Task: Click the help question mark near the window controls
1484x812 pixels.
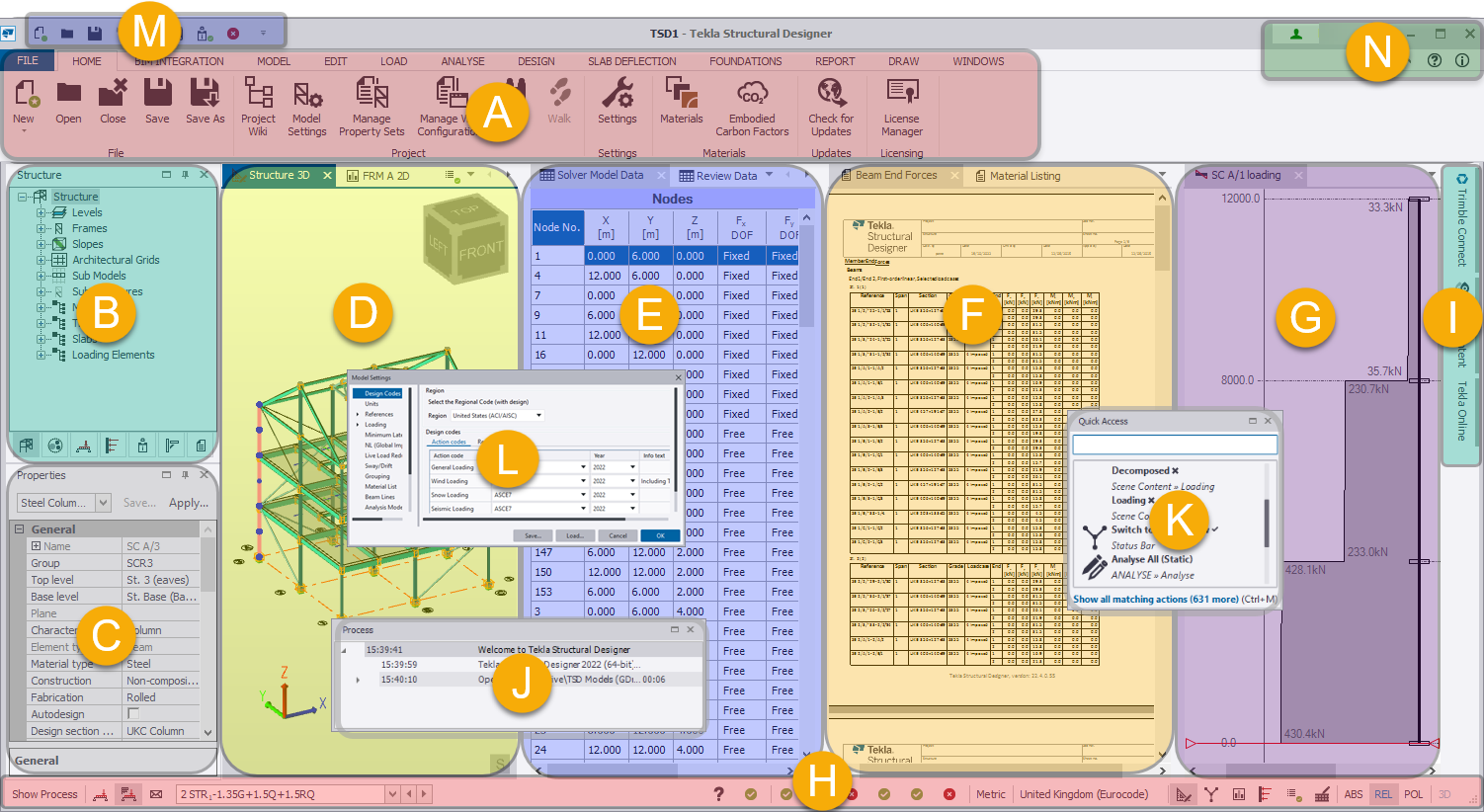Action: pos(1435,60)
